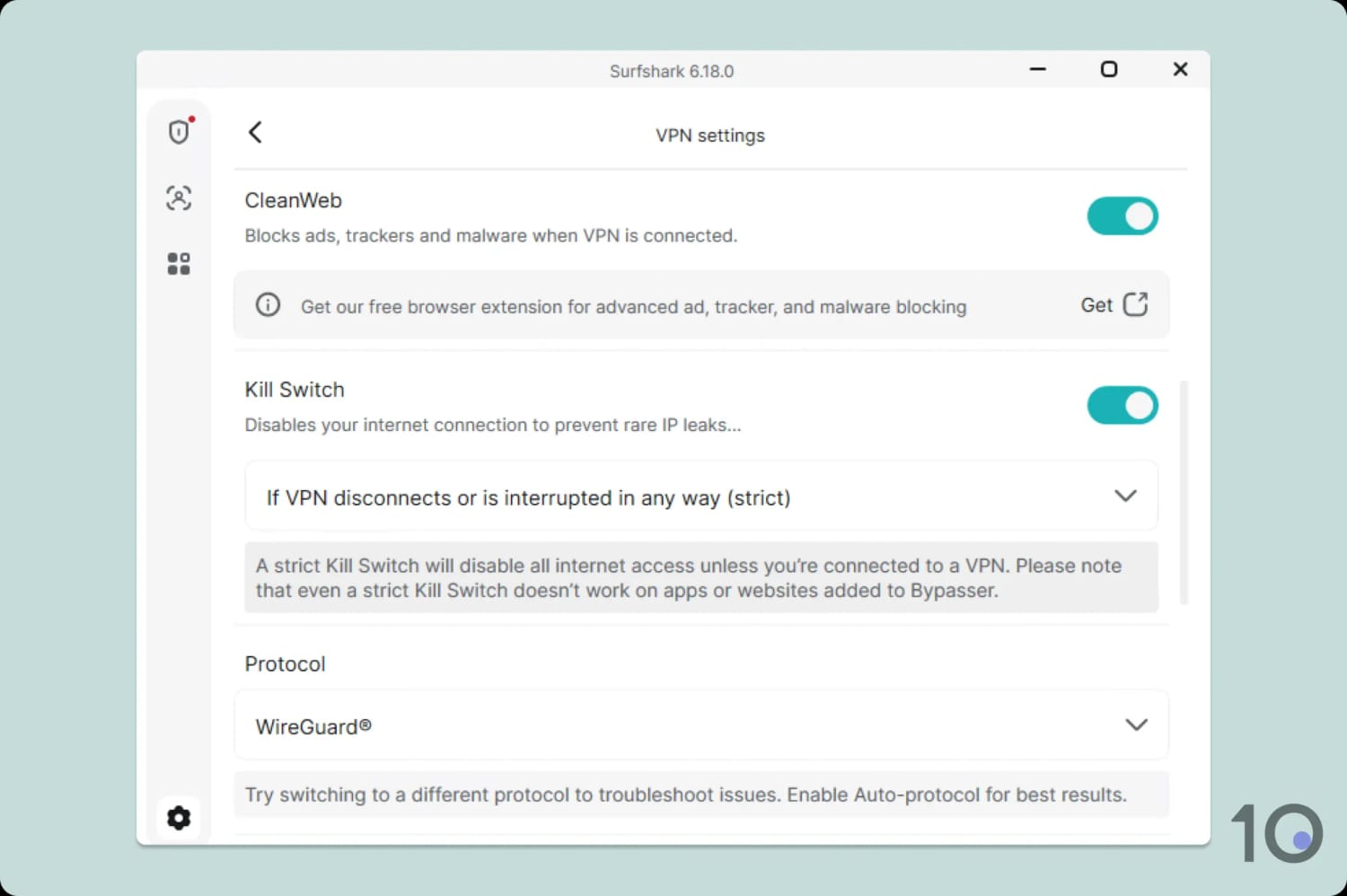Click the 'CleanWeb' heading text
This screenshot has width=1347, height=896.
point(294,200)
